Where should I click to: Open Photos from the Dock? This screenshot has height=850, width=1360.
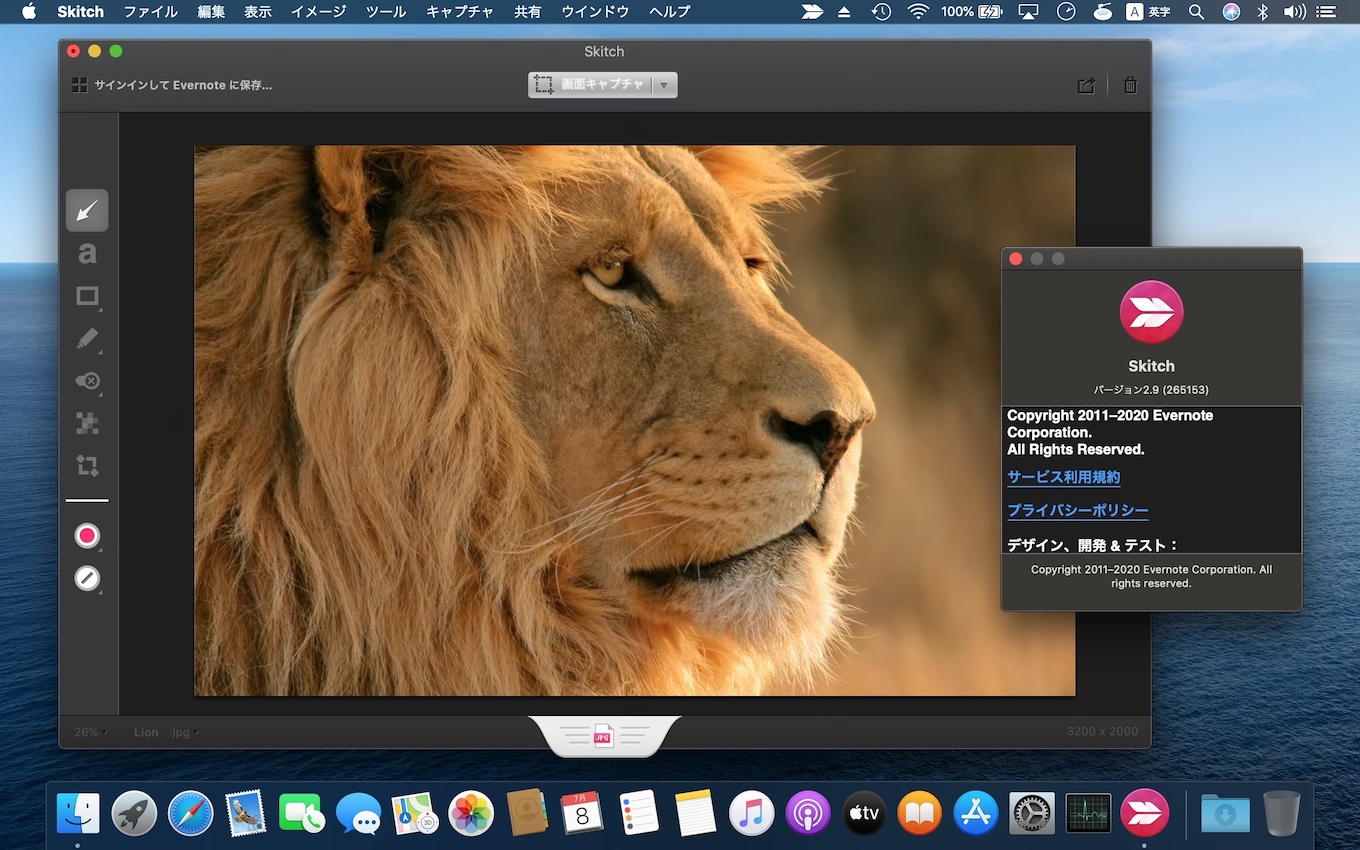[470, 813]
